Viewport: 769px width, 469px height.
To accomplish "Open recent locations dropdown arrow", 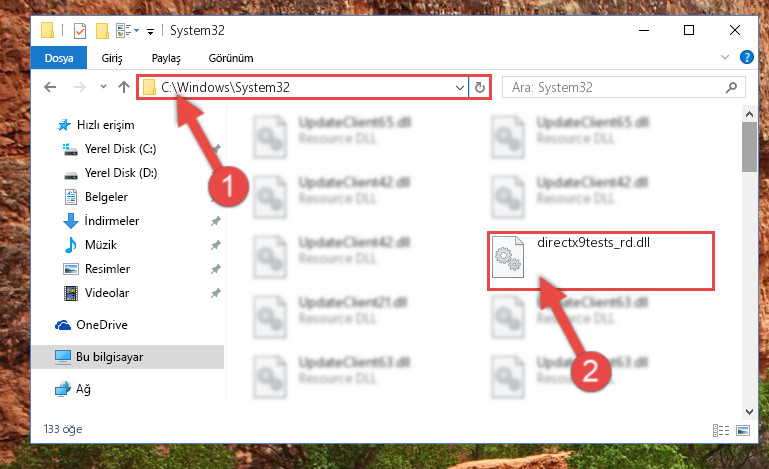I will (x=103, y=87).
